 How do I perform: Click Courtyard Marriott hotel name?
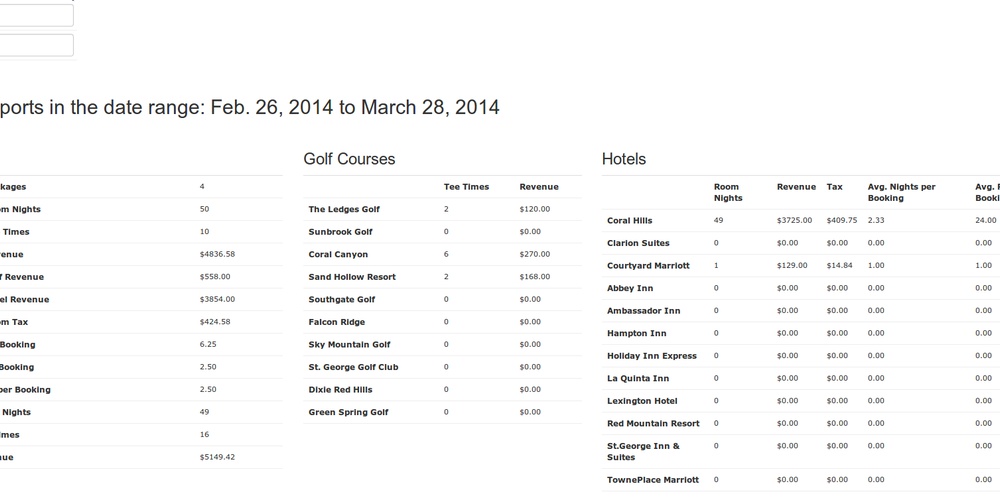click(x=648, y=266)
